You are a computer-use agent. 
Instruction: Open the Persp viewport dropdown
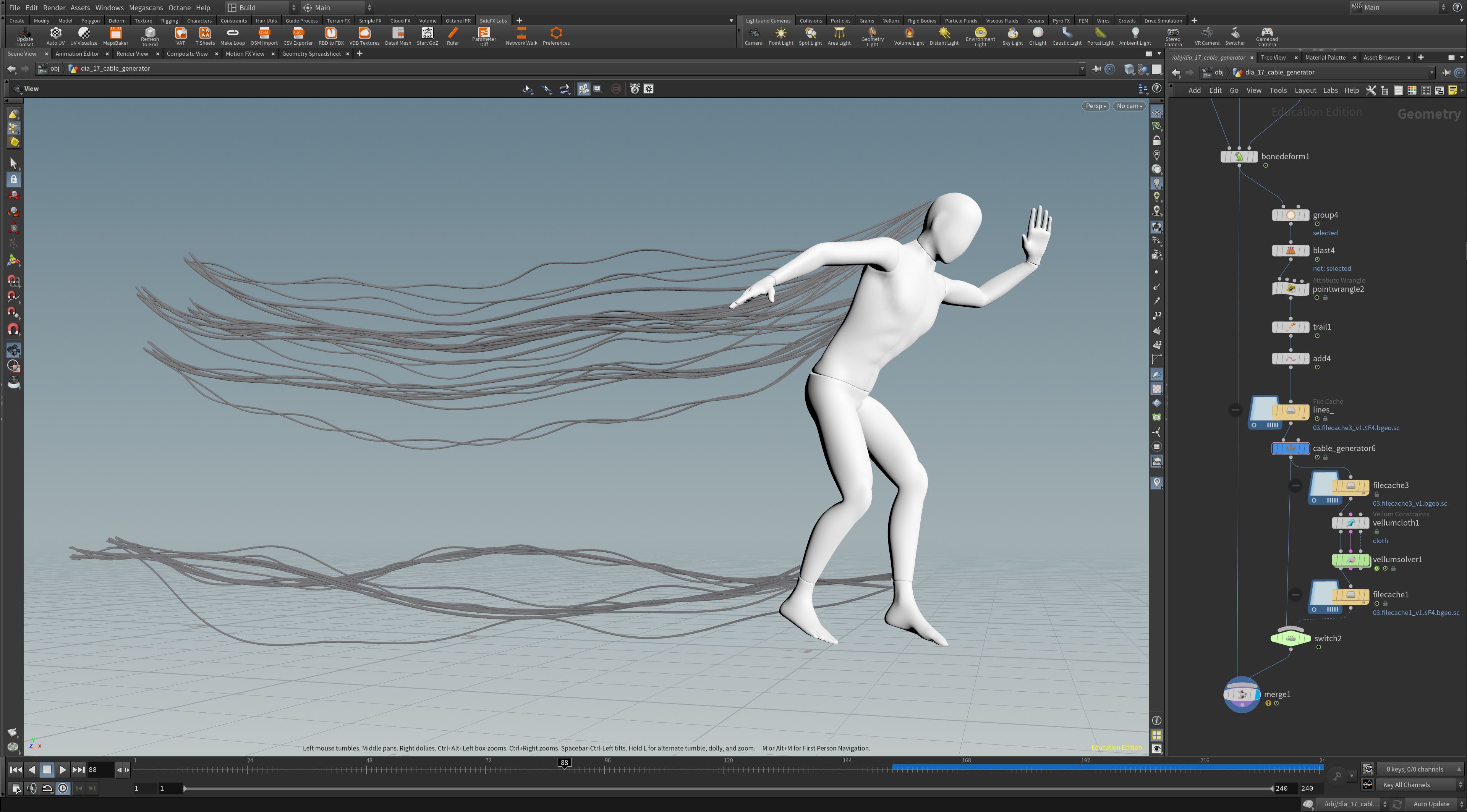coord(1095,106)
